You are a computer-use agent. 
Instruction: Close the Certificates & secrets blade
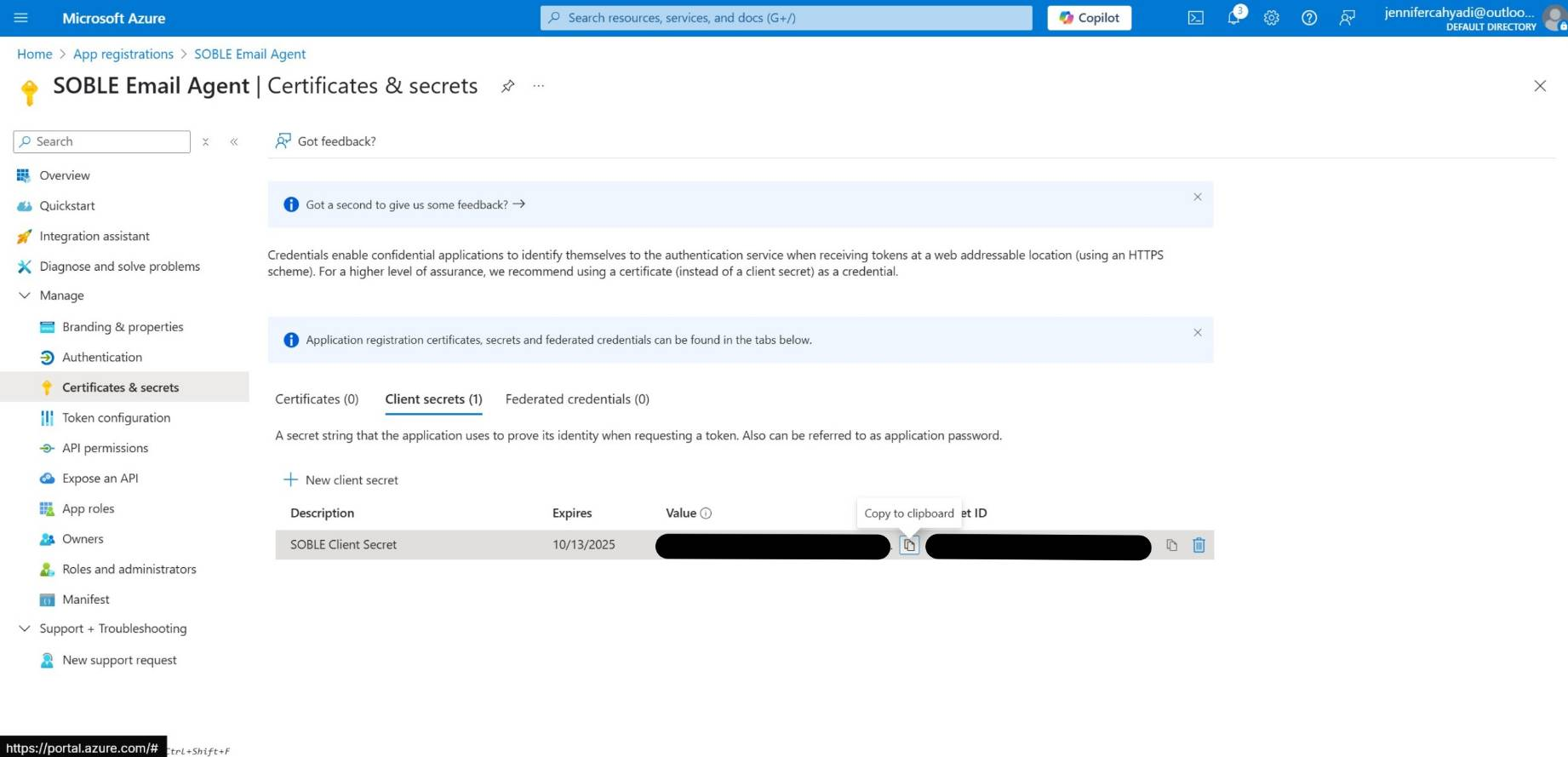point(1540,86)
